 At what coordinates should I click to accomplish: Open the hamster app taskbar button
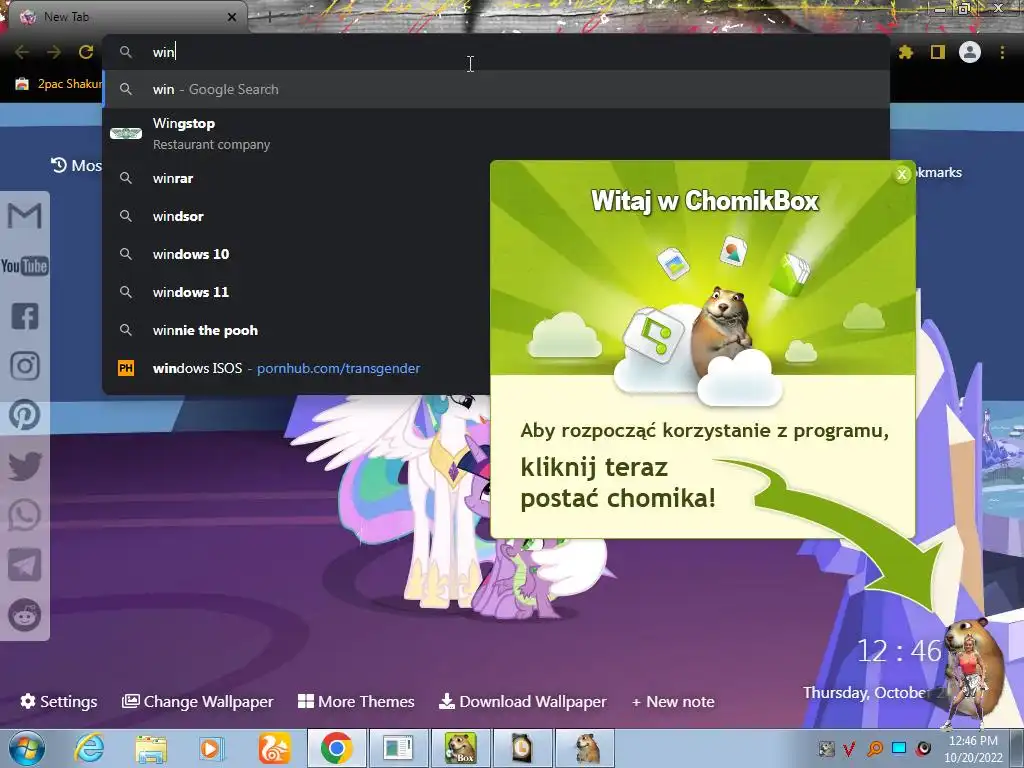[586, 748]
